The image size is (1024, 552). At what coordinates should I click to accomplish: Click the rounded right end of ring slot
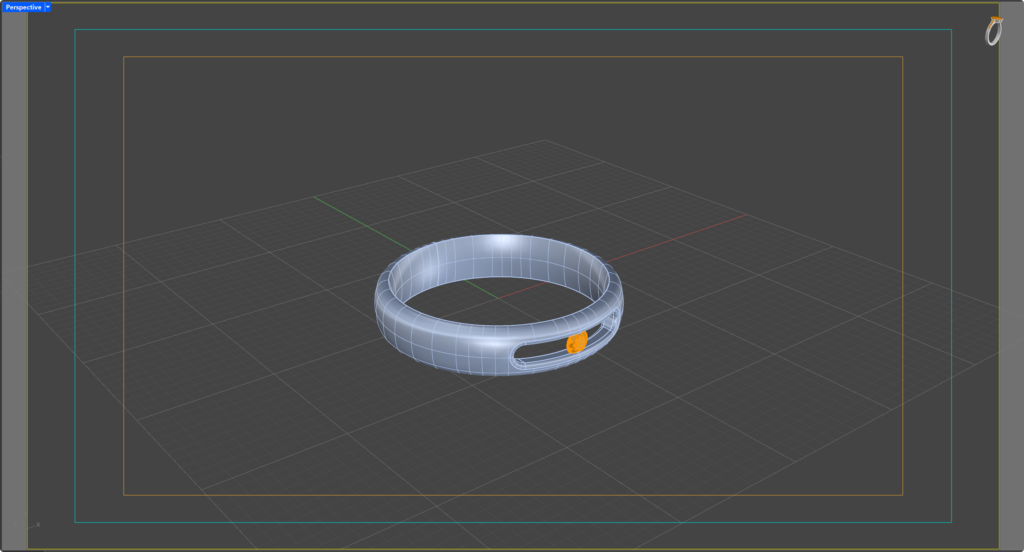[612, 322]
